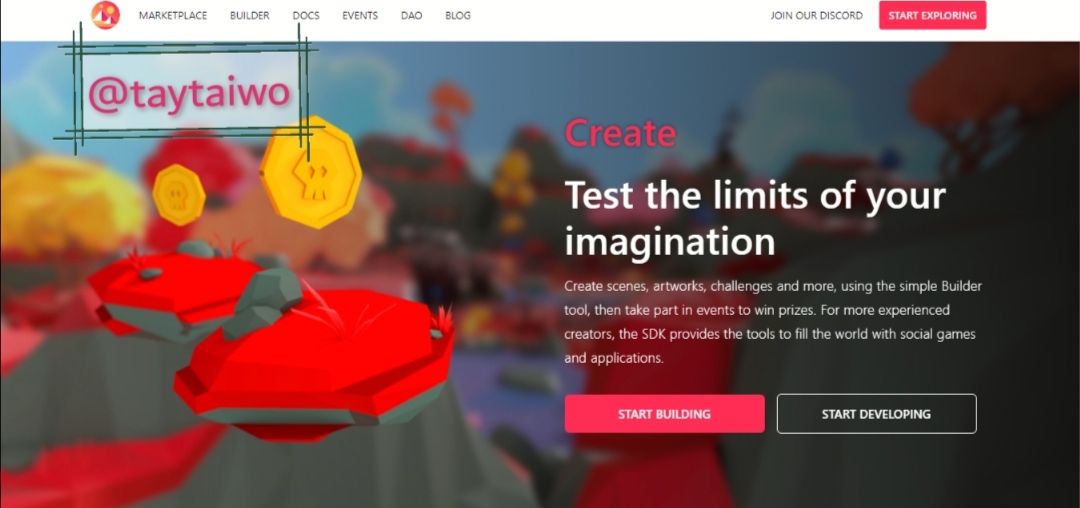Open the Events navigation item
This screenshot has height=508, width=1080.
tap(360, 15)
